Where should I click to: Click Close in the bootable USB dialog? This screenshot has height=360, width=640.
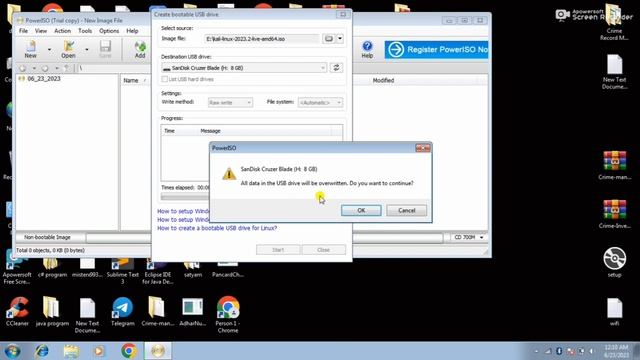pyautogui.click(x=324, y=250)
